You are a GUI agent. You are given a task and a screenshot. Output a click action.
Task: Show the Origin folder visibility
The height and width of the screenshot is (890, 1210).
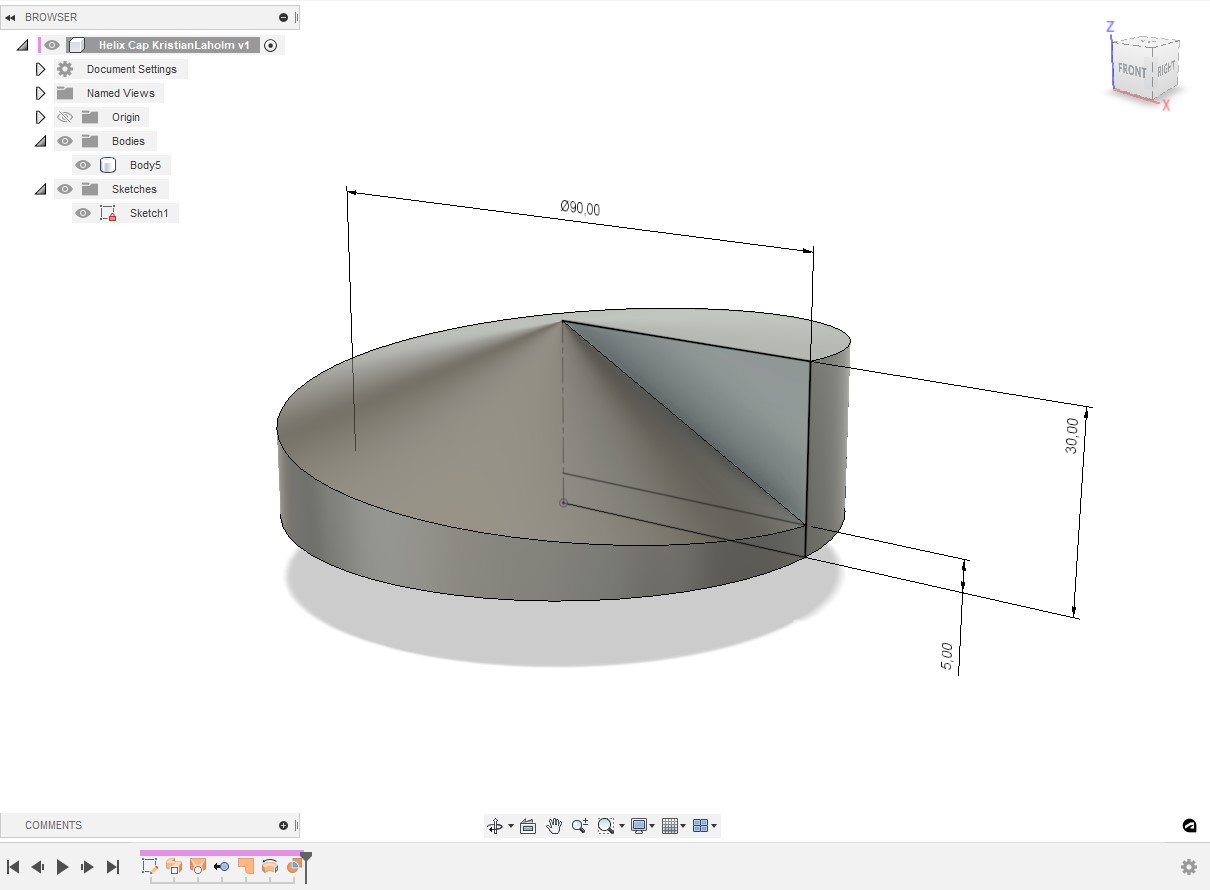(x=65, y=116)
